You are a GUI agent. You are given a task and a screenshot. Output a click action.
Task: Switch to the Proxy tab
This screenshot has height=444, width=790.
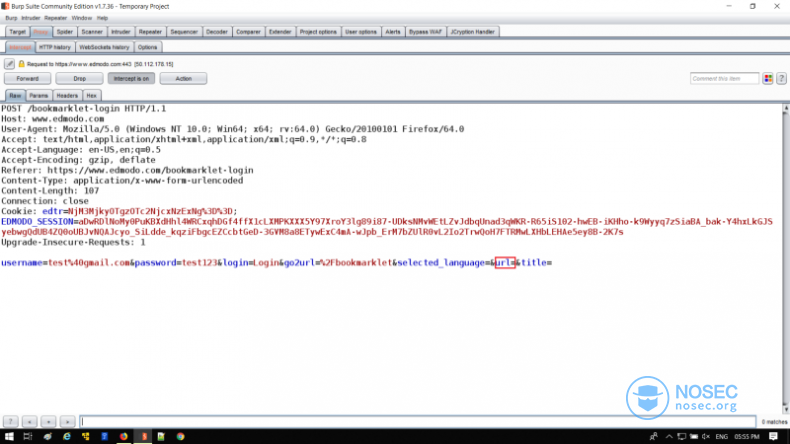pos(40,32)
